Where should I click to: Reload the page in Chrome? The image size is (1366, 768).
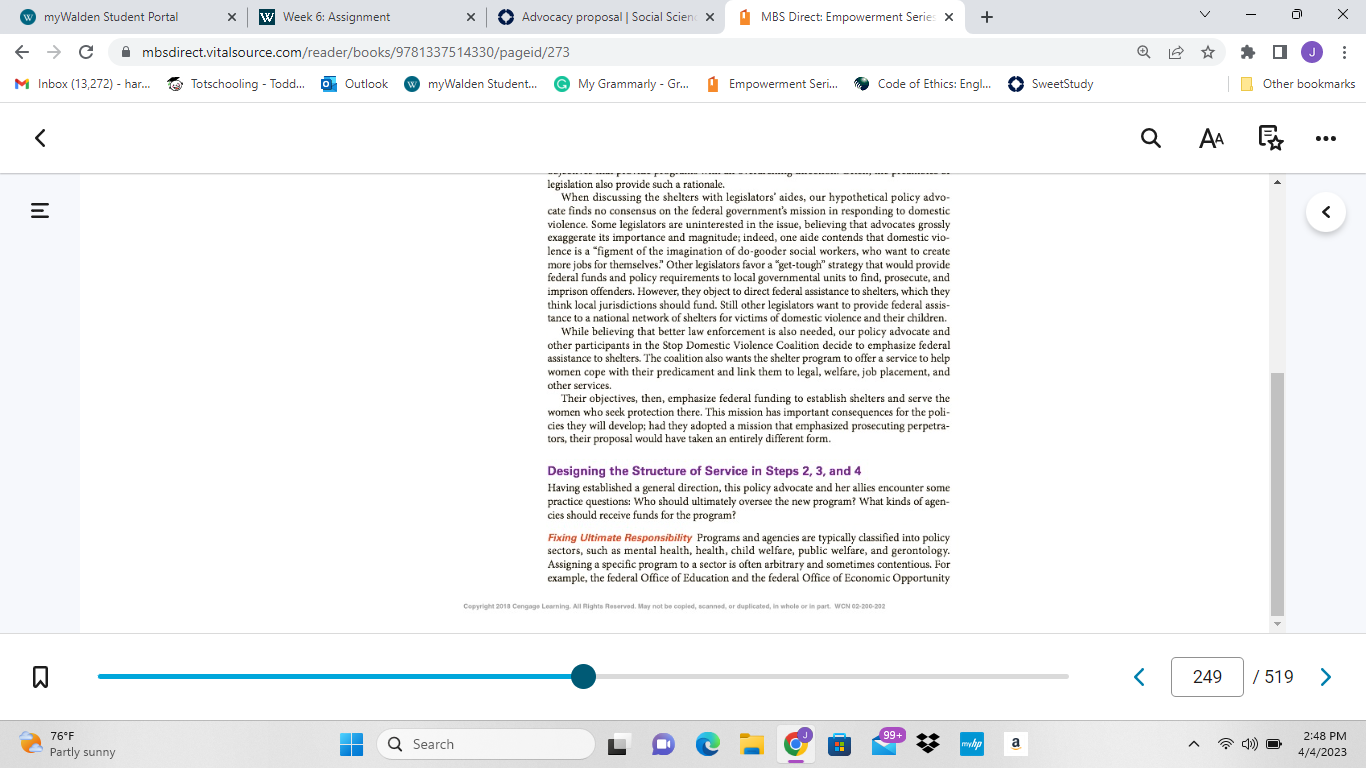(x=86, y=52)
